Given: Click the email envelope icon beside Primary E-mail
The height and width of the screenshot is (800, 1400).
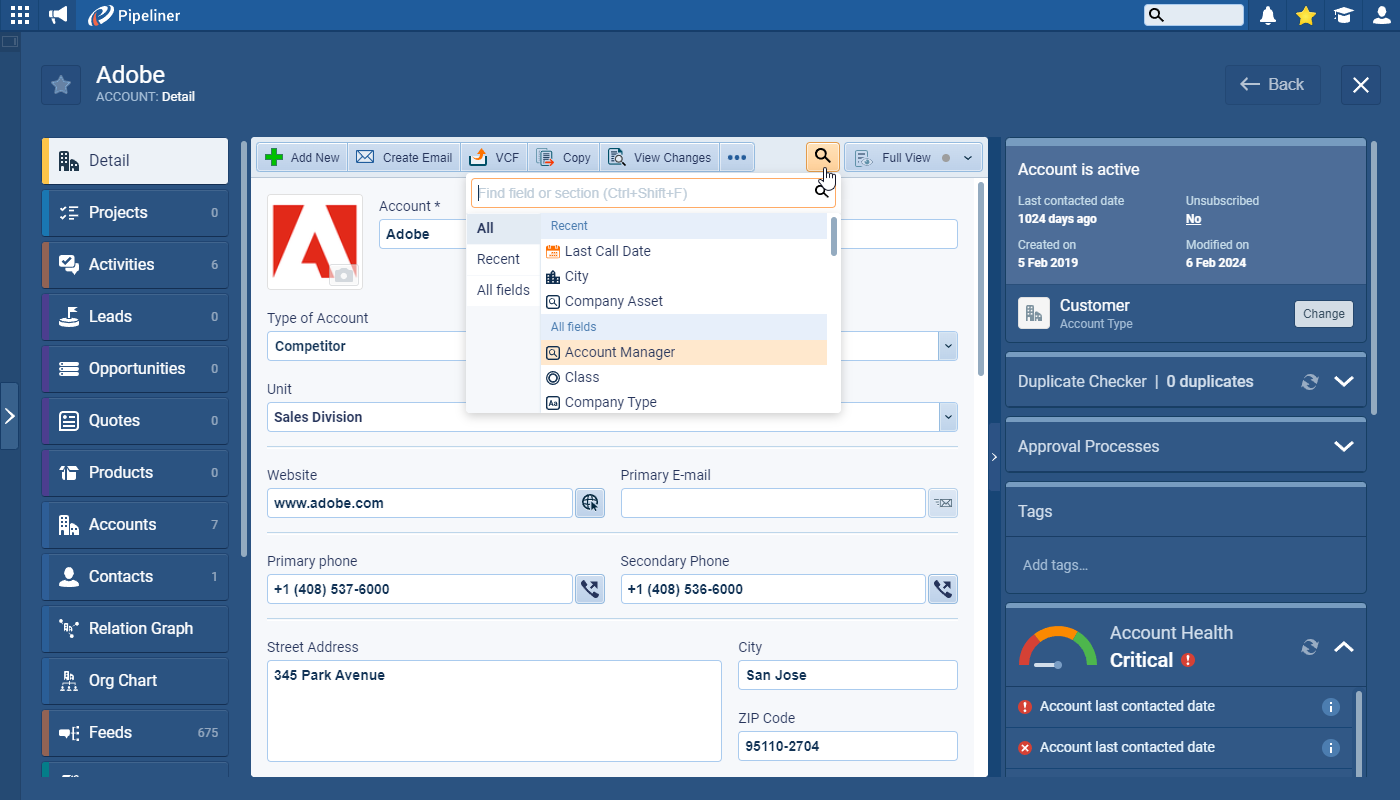Looking at the screenshot, I should 942,503.
